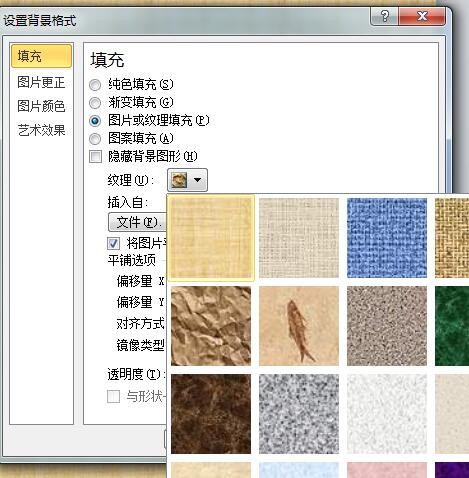Select the 纯色填充 radio button
The width and height of the screenshot is (469, 478).
[x=95, y=85]
